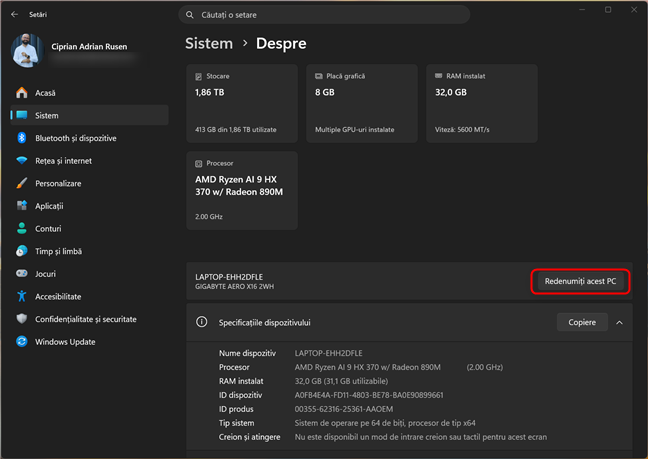Click the Placă grafică card icon
The height and width of the screenshot is (459, 648).
pyautogui.click(x=319, y=76)
